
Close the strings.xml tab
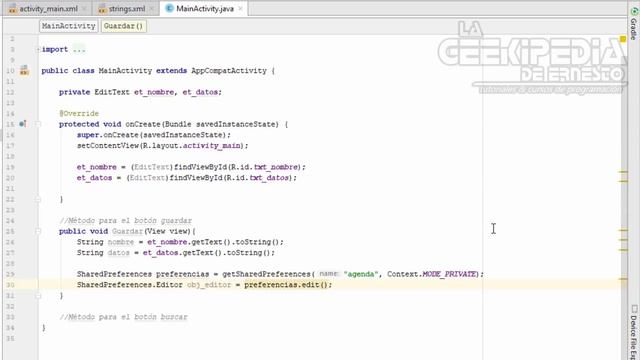coord(151,9)
